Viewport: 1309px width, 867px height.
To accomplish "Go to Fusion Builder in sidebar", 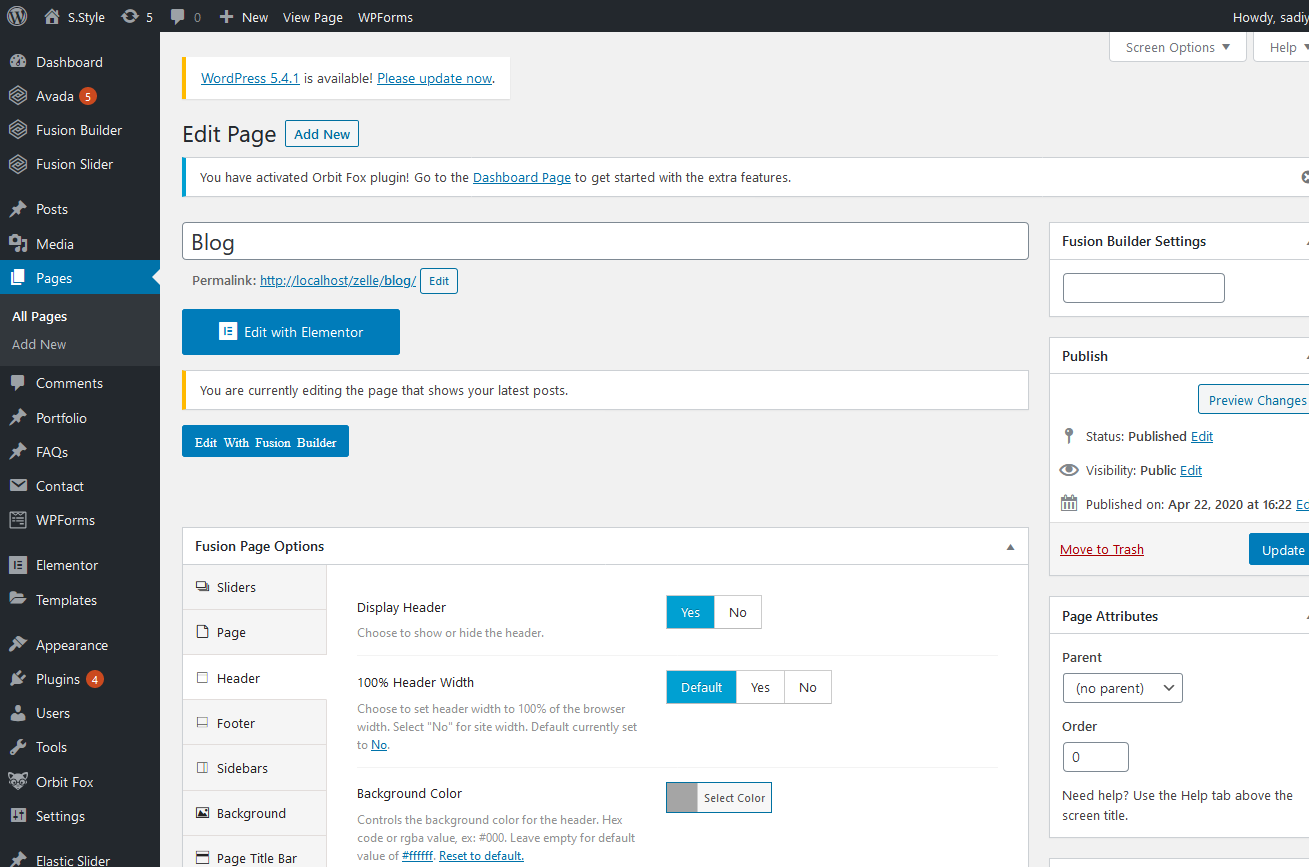I will click(x=80, y=130).
